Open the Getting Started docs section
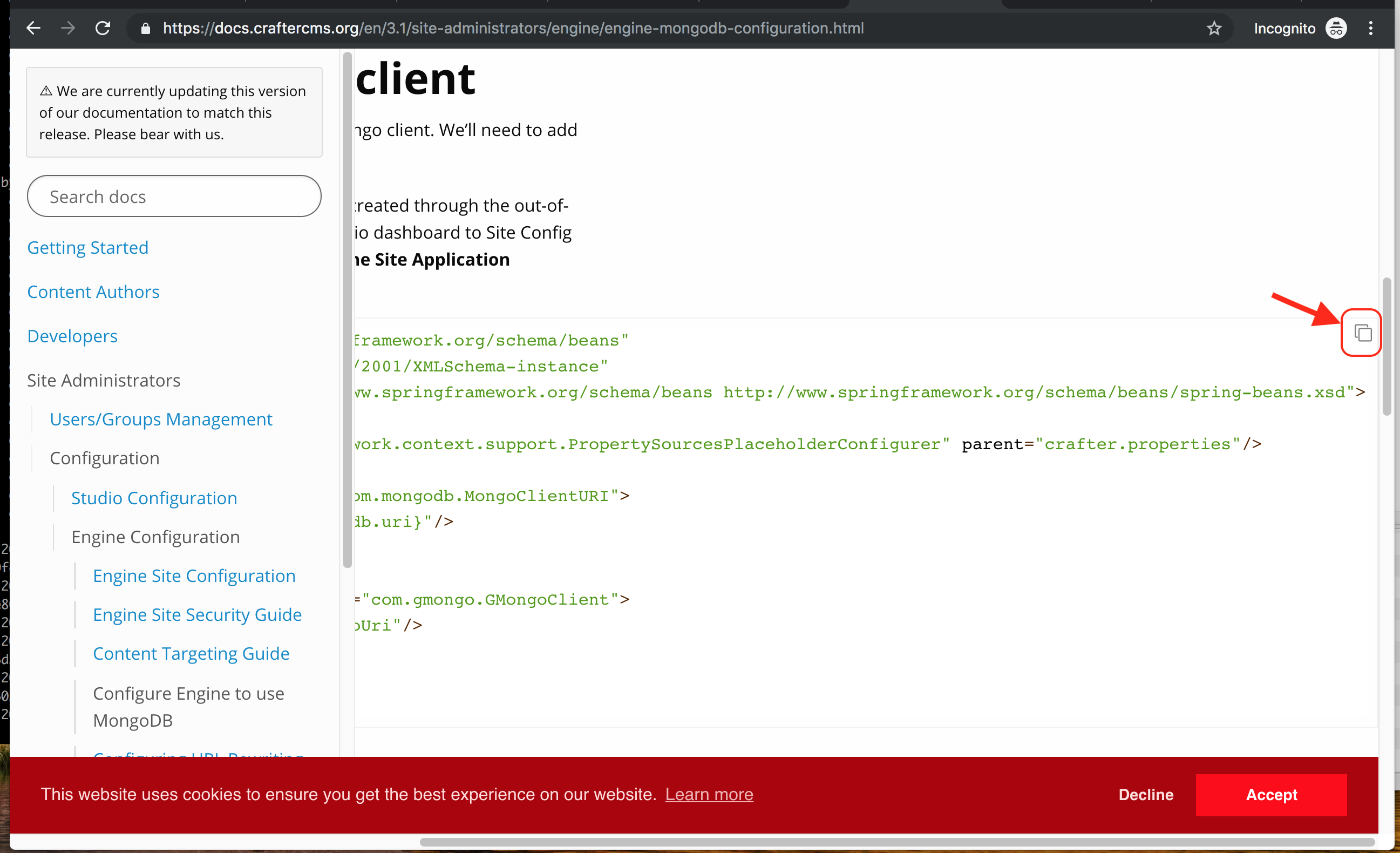1400x853 pixels. click(x=87, y=247)
